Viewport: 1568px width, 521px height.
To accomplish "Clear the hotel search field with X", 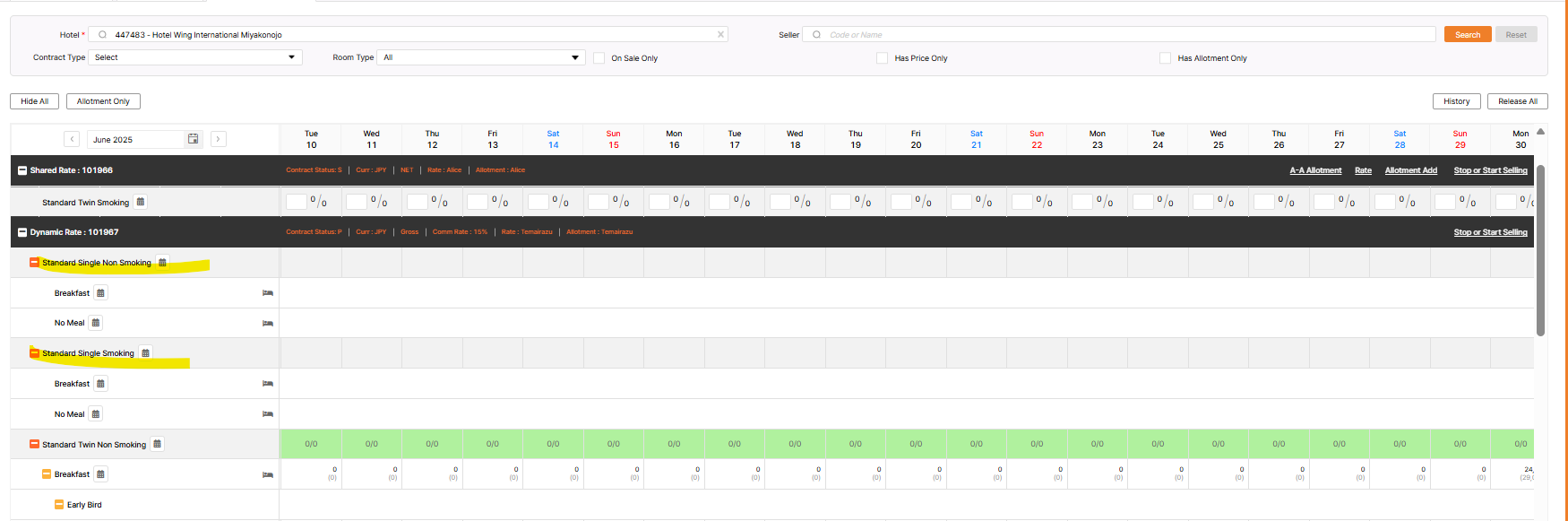I will [x=720, y=35].
